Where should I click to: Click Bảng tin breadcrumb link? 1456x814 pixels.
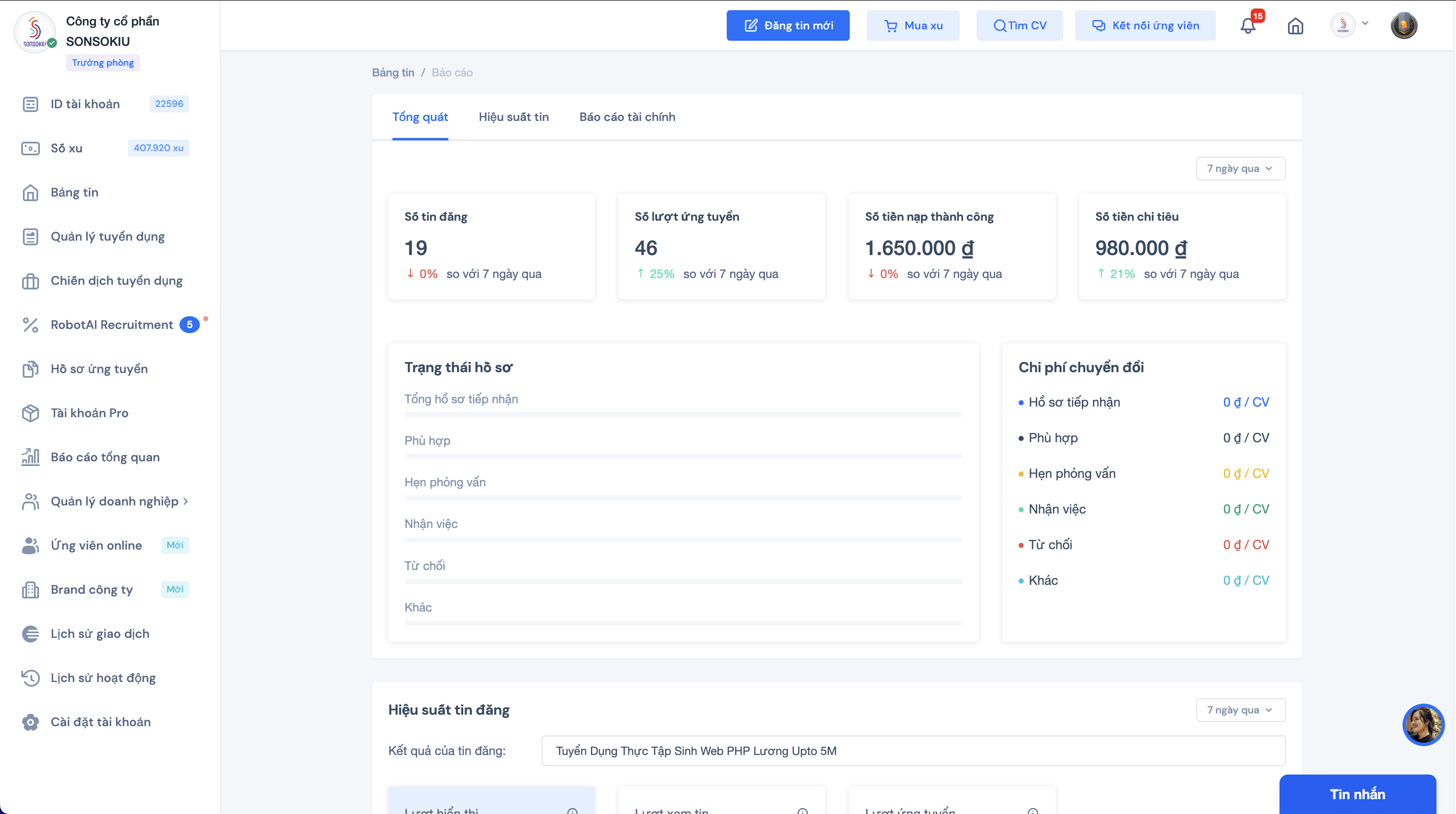pyautogui.click(x=393, y=72)
